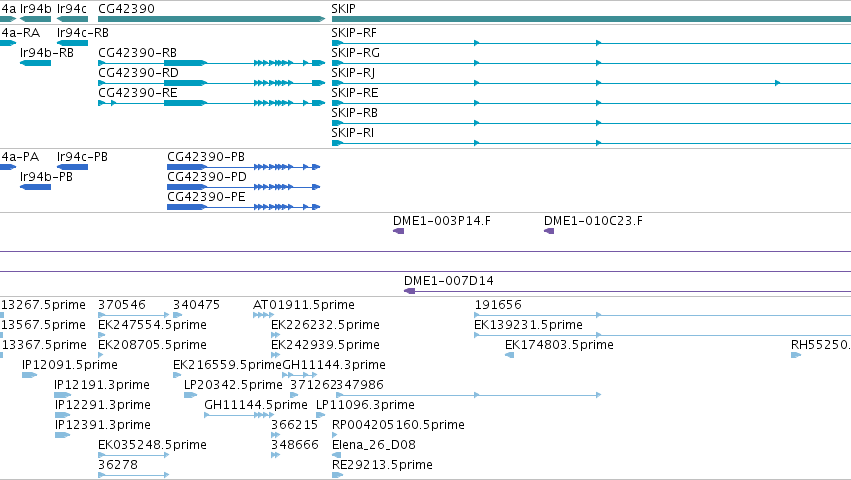Select the Ir94b-PB protein feature
Viewport: 851px width, 480px height.
click(x=35, y=187)
